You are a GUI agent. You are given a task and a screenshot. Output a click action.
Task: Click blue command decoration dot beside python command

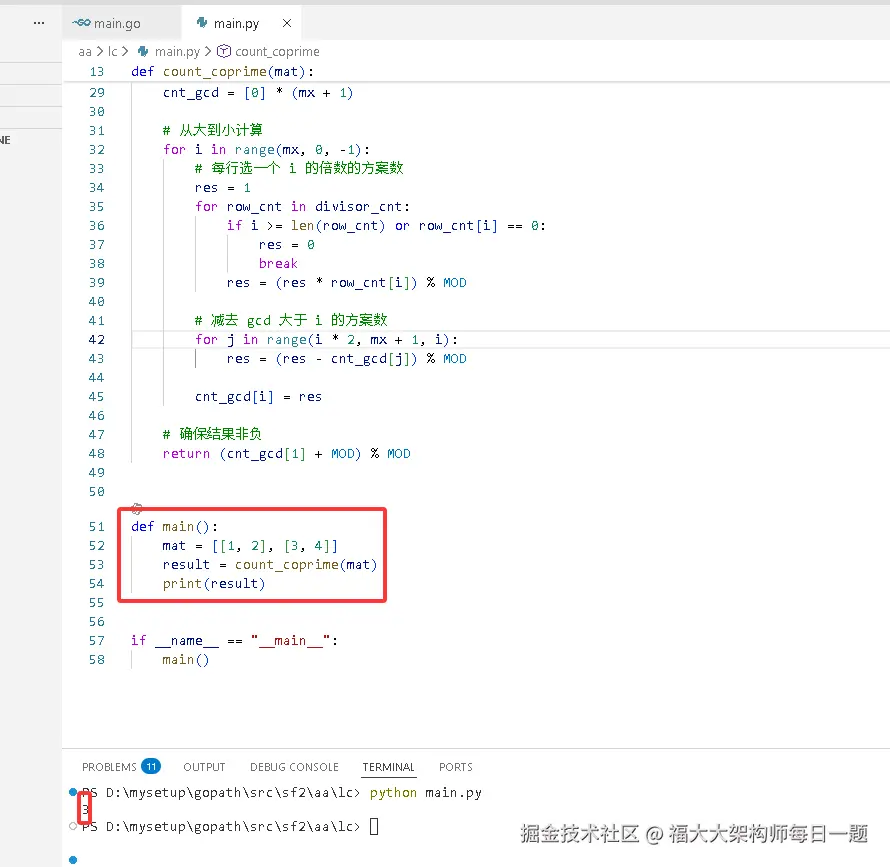tap(73, 792)
